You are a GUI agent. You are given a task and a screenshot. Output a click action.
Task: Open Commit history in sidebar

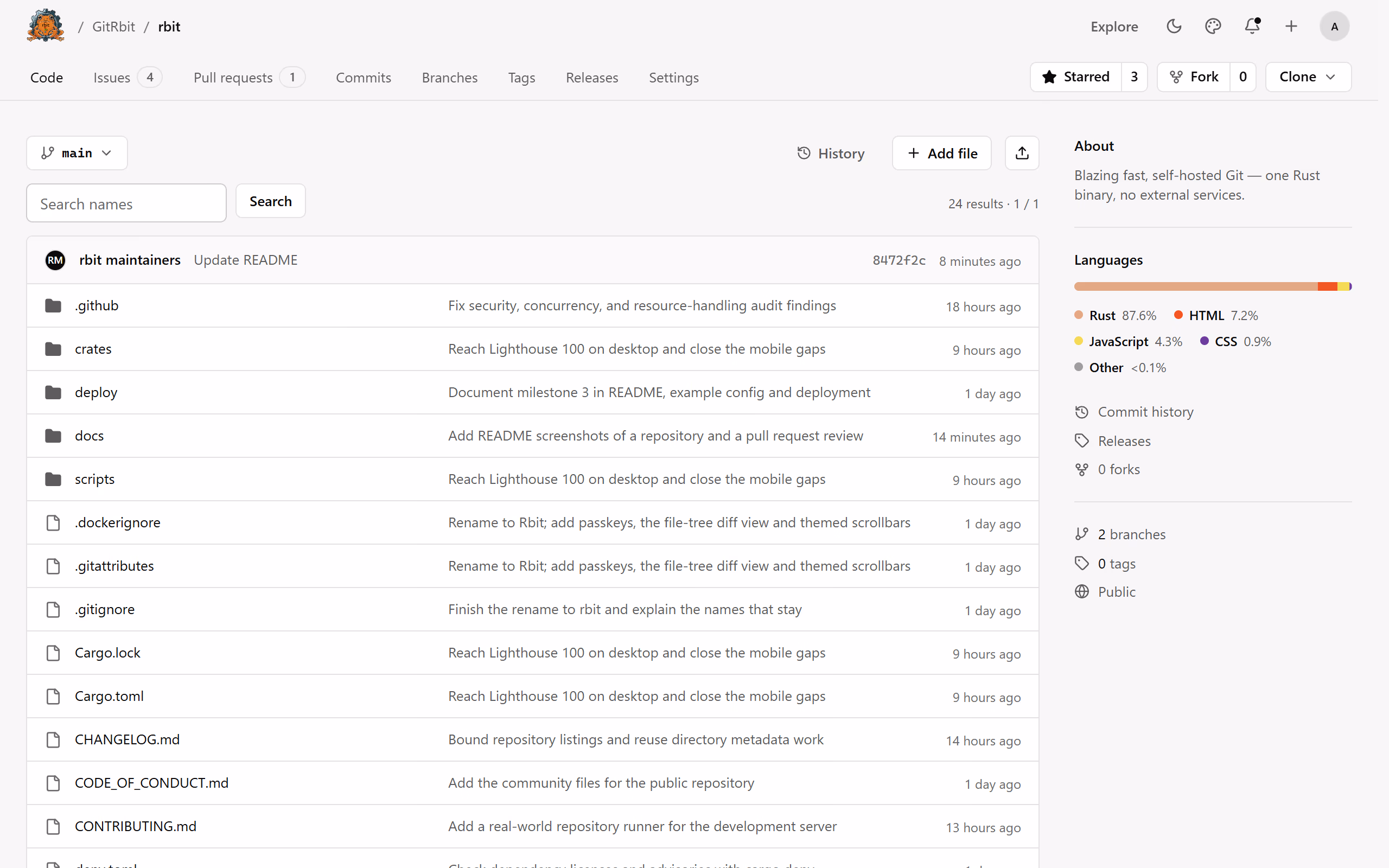click(x=1133, y=412)
